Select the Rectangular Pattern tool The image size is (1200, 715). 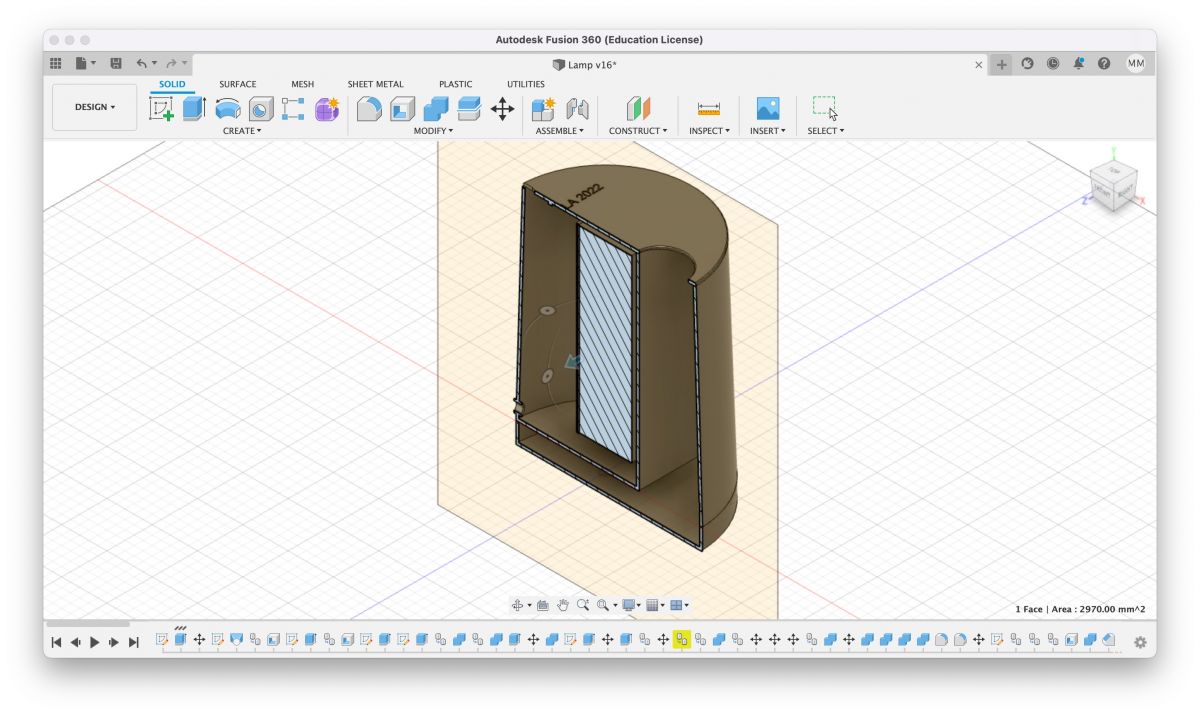point(293,109)
